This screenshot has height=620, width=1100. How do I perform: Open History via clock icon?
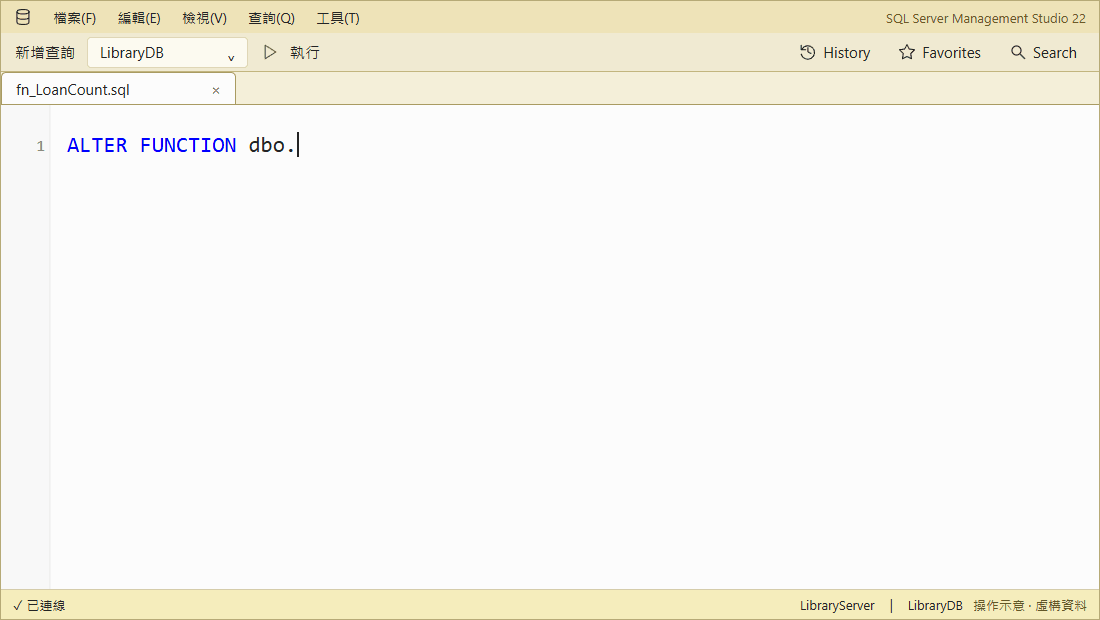click(x=807, y=53)
